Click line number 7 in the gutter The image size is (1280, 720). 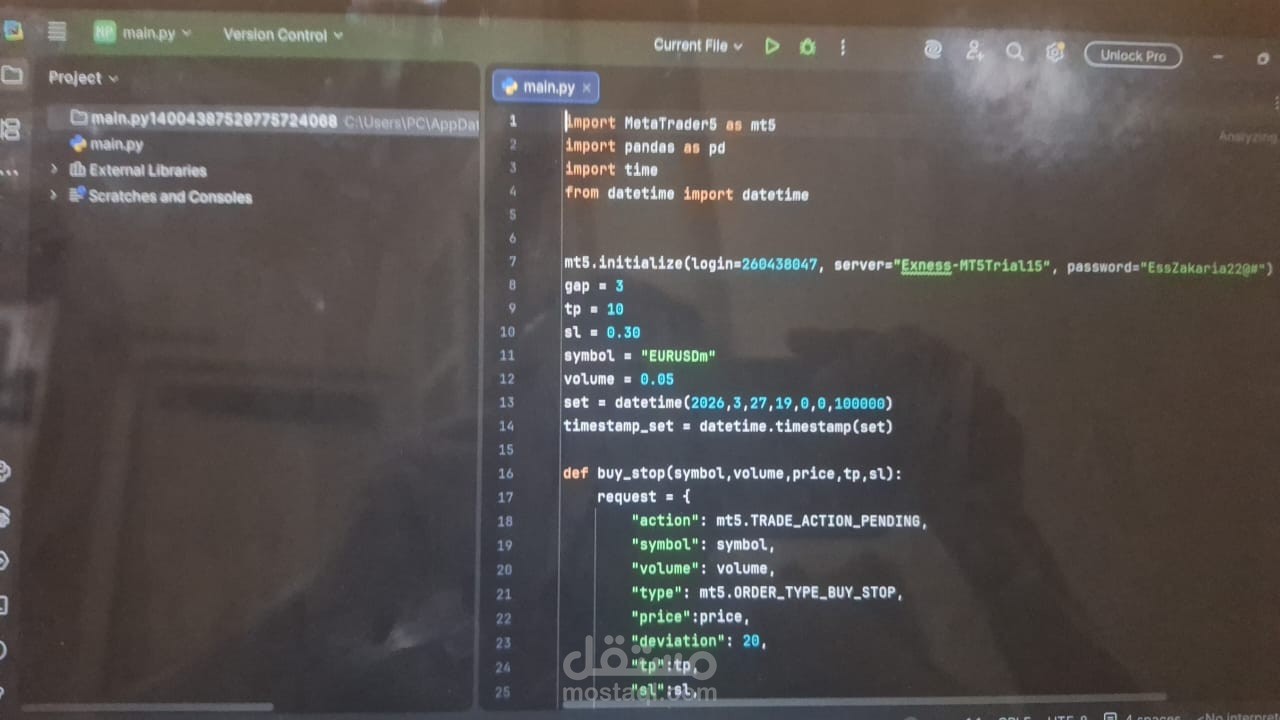tap(512, 262)
